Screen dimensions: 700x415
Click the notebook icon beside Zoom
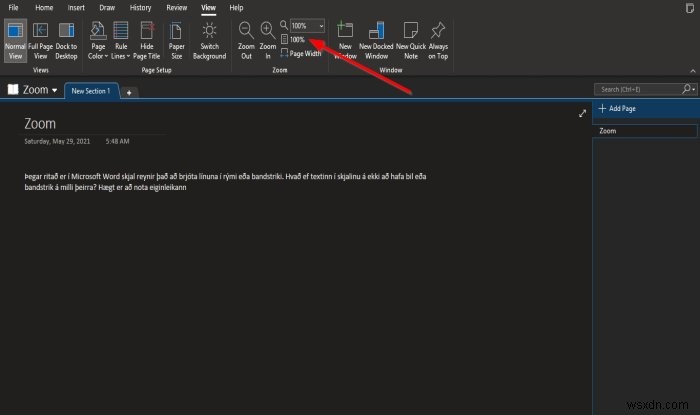13,89
